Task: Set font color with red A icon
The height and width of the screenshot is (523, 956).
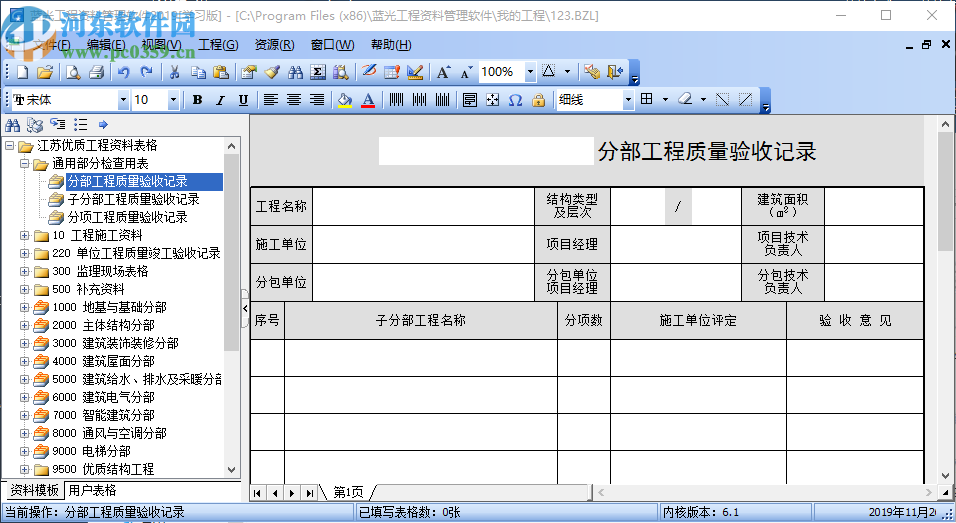Action: tap(368, 100)
